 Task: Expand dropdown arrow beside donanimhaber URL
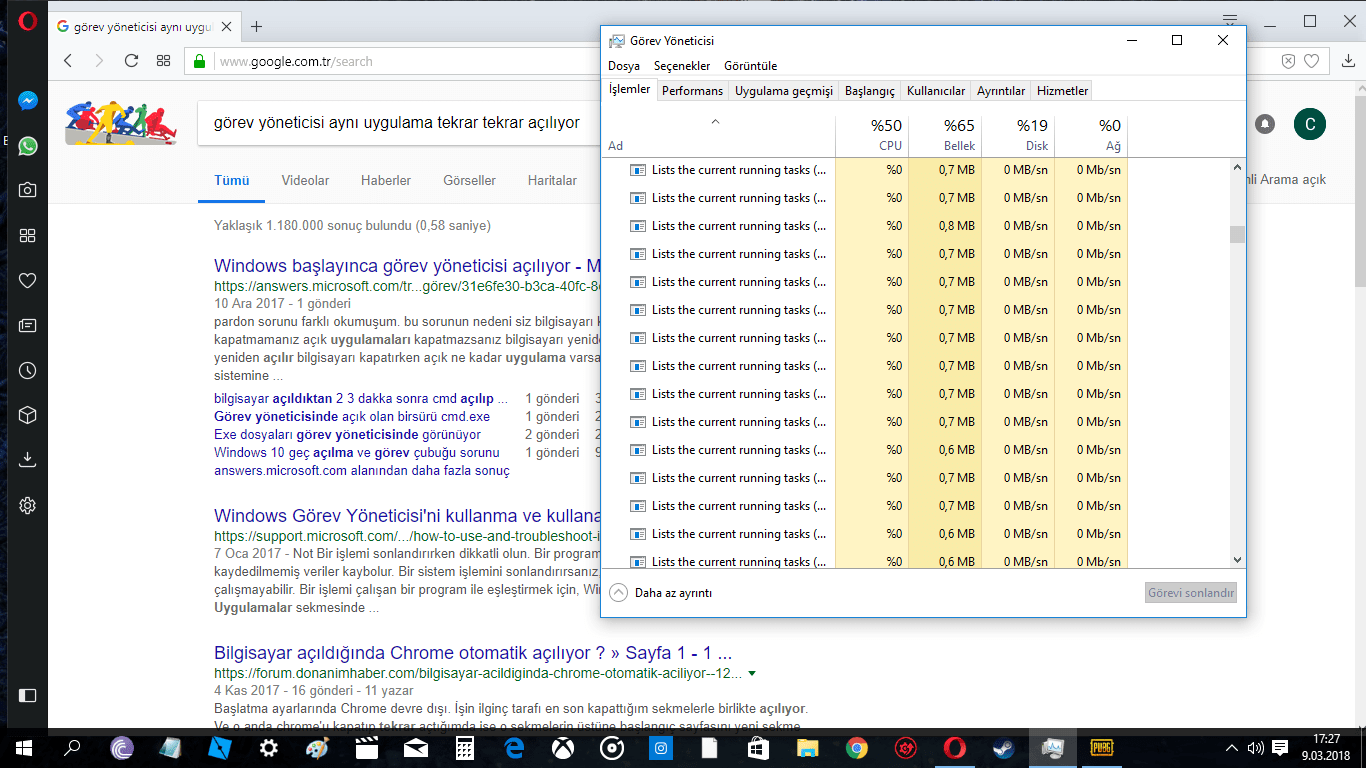click(752, 674)
